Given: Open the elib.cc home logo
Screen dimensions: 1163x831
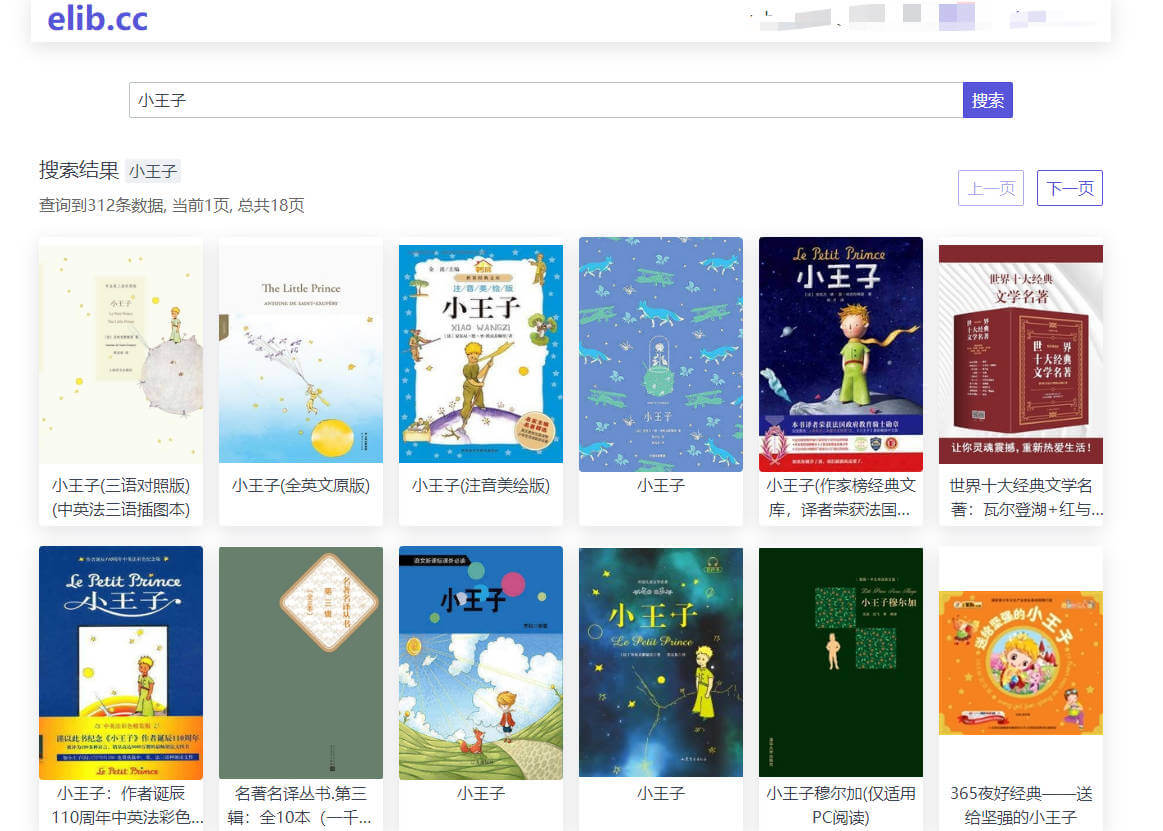Looking at the screenshot, I should (97, 19).
